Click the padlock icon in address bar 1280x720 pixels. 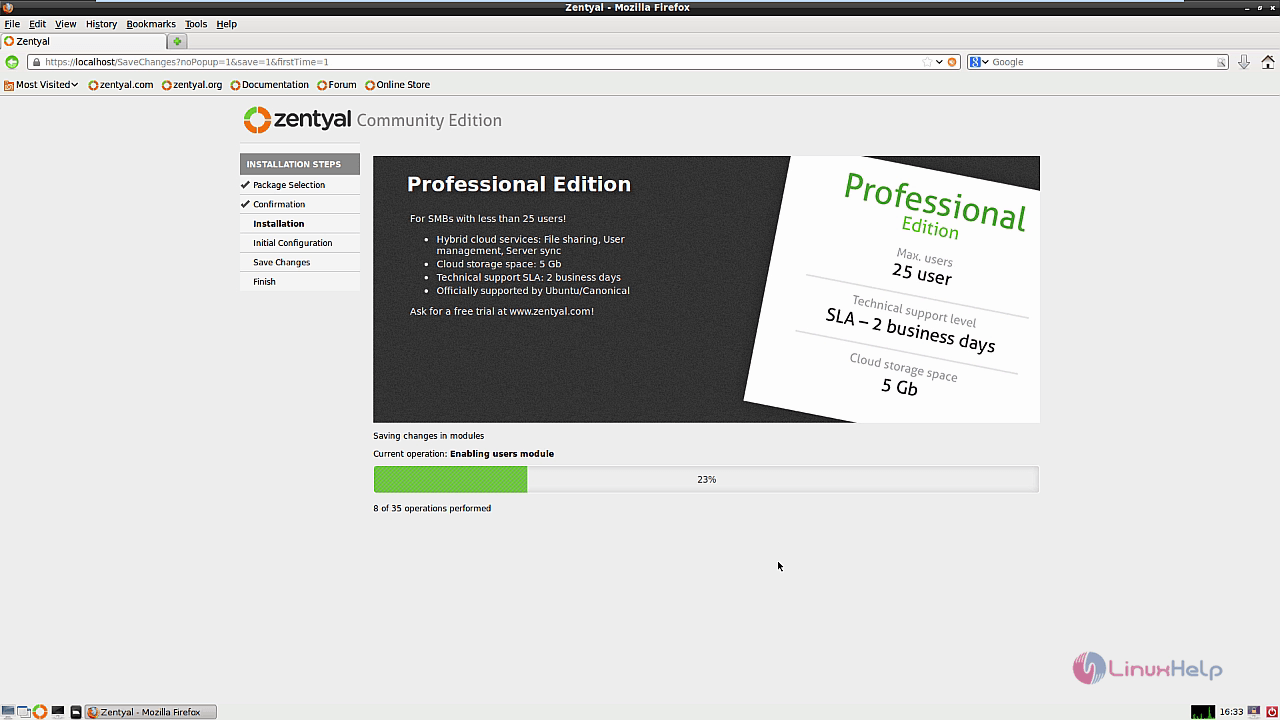[36, 62]
